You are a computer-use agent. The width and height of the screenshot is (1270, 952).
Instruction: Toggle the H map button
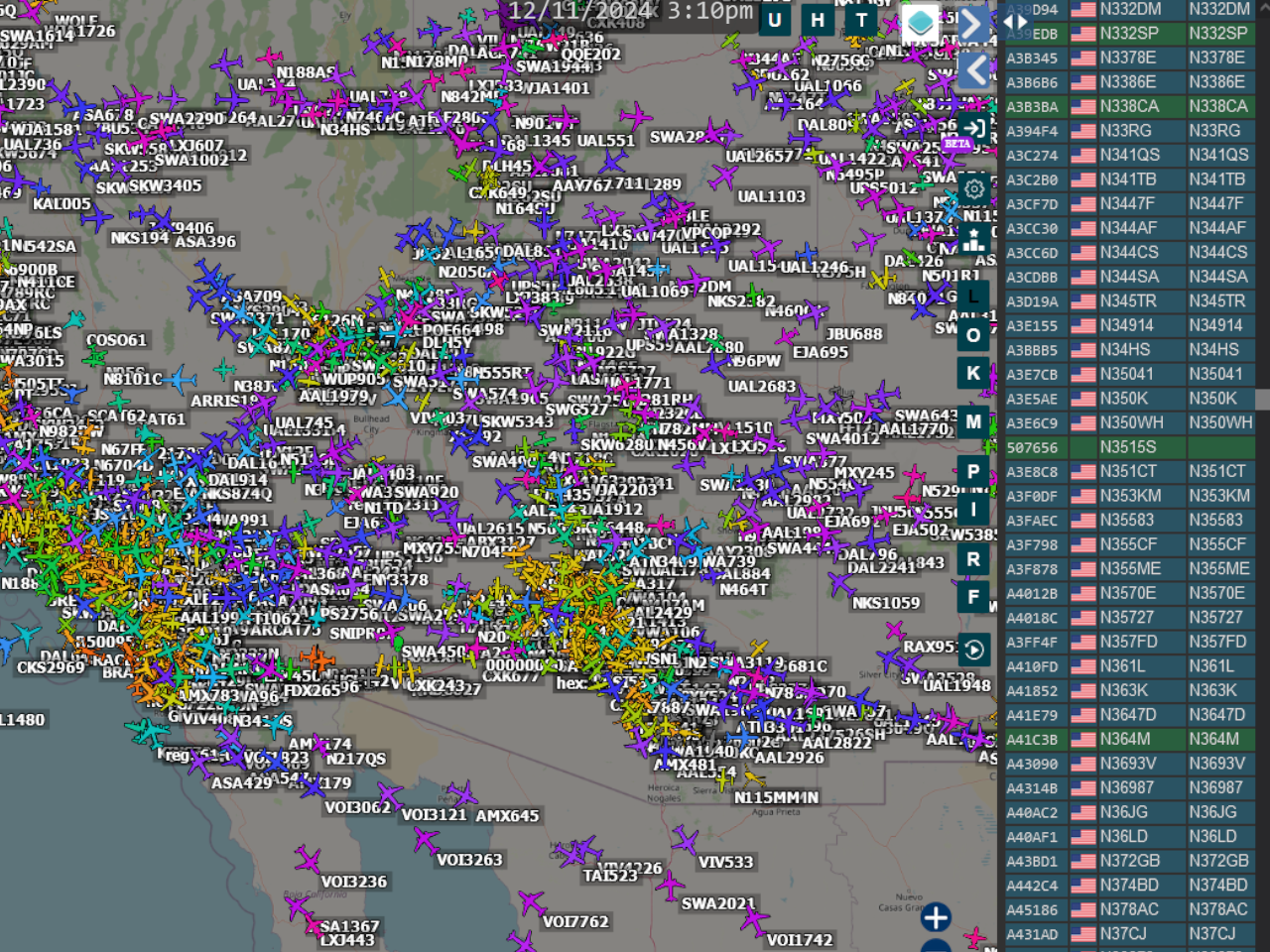(818, 20)
